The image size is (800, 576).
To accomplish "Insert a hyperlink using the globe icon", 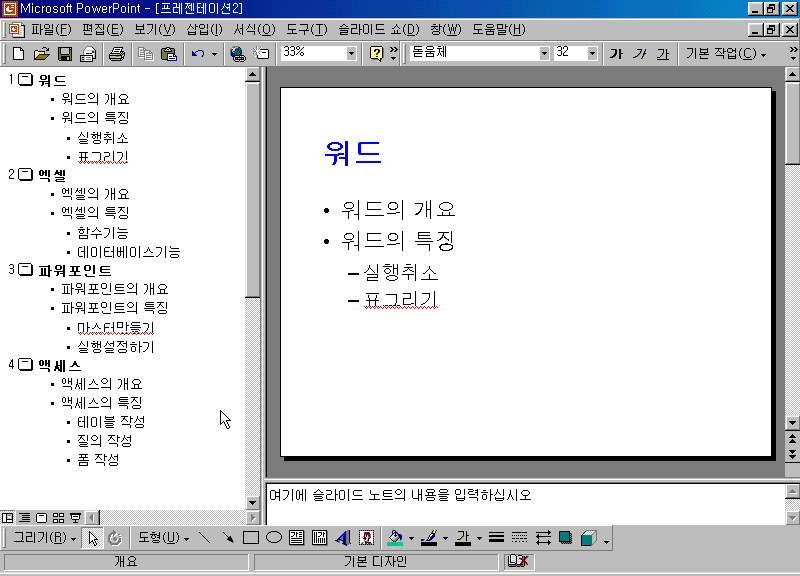I will pos(237,54).
